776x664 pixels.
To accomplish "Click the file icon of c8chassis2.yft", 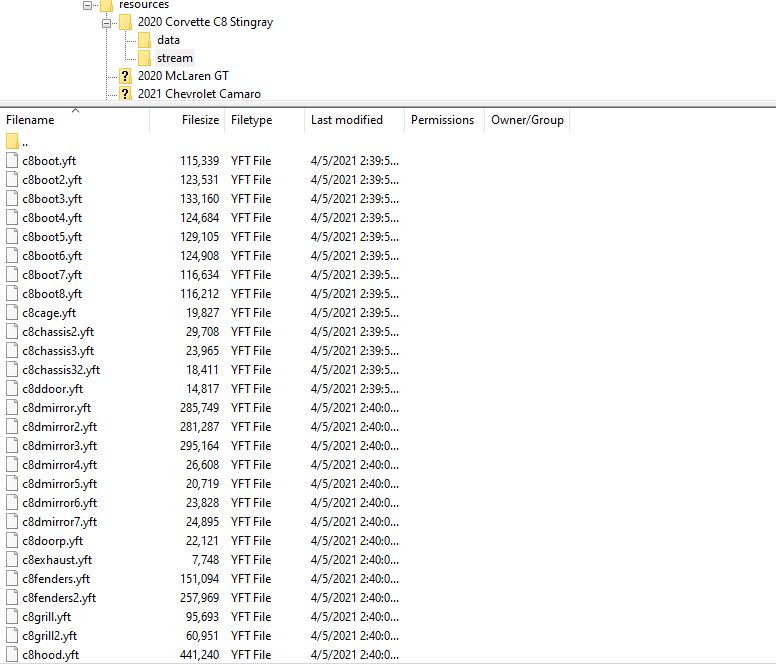I will tap(12, 331).
